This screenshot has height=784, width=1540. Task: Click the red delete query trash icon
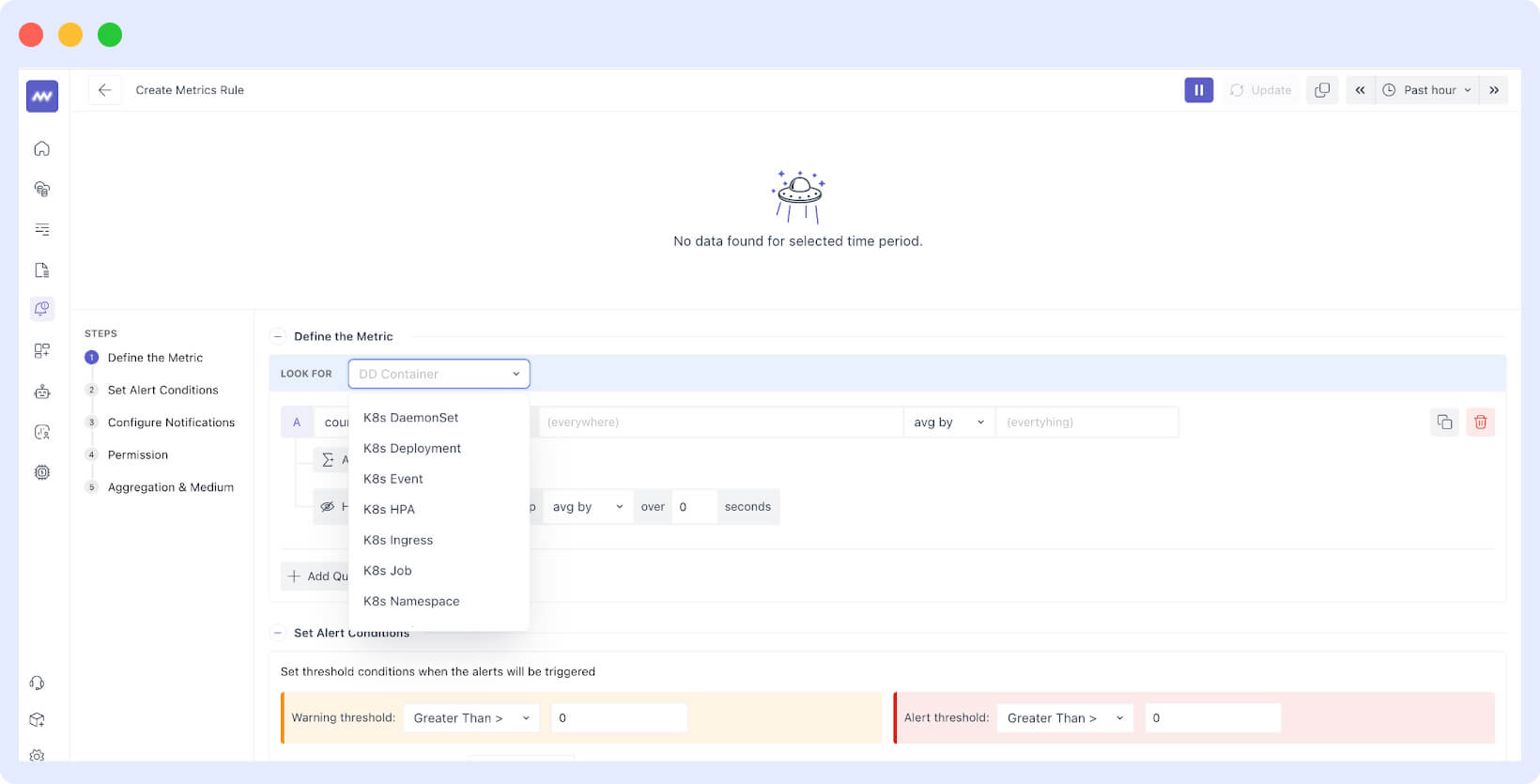[1480, 423]
